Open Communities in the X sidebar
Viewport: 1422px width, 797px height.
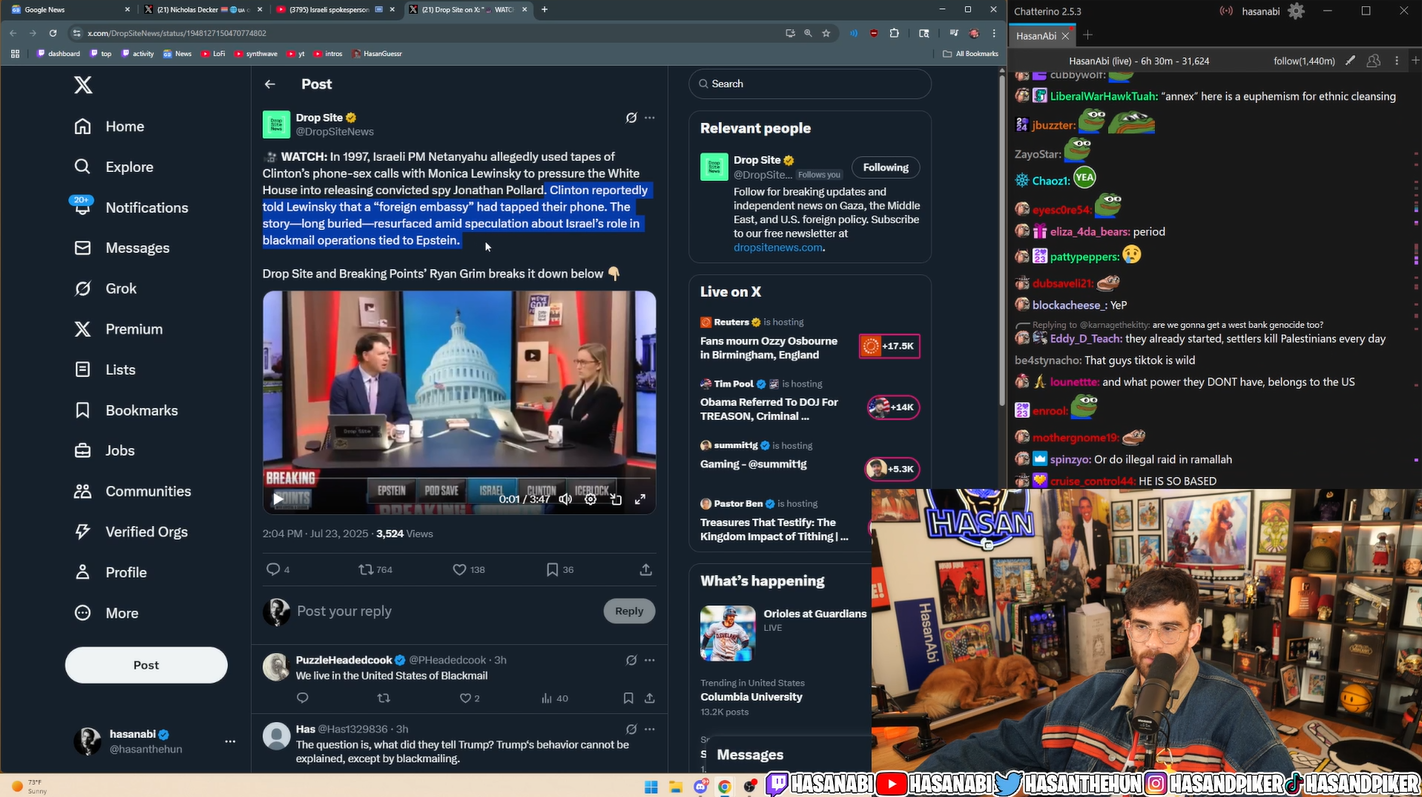tap(132, 491)
